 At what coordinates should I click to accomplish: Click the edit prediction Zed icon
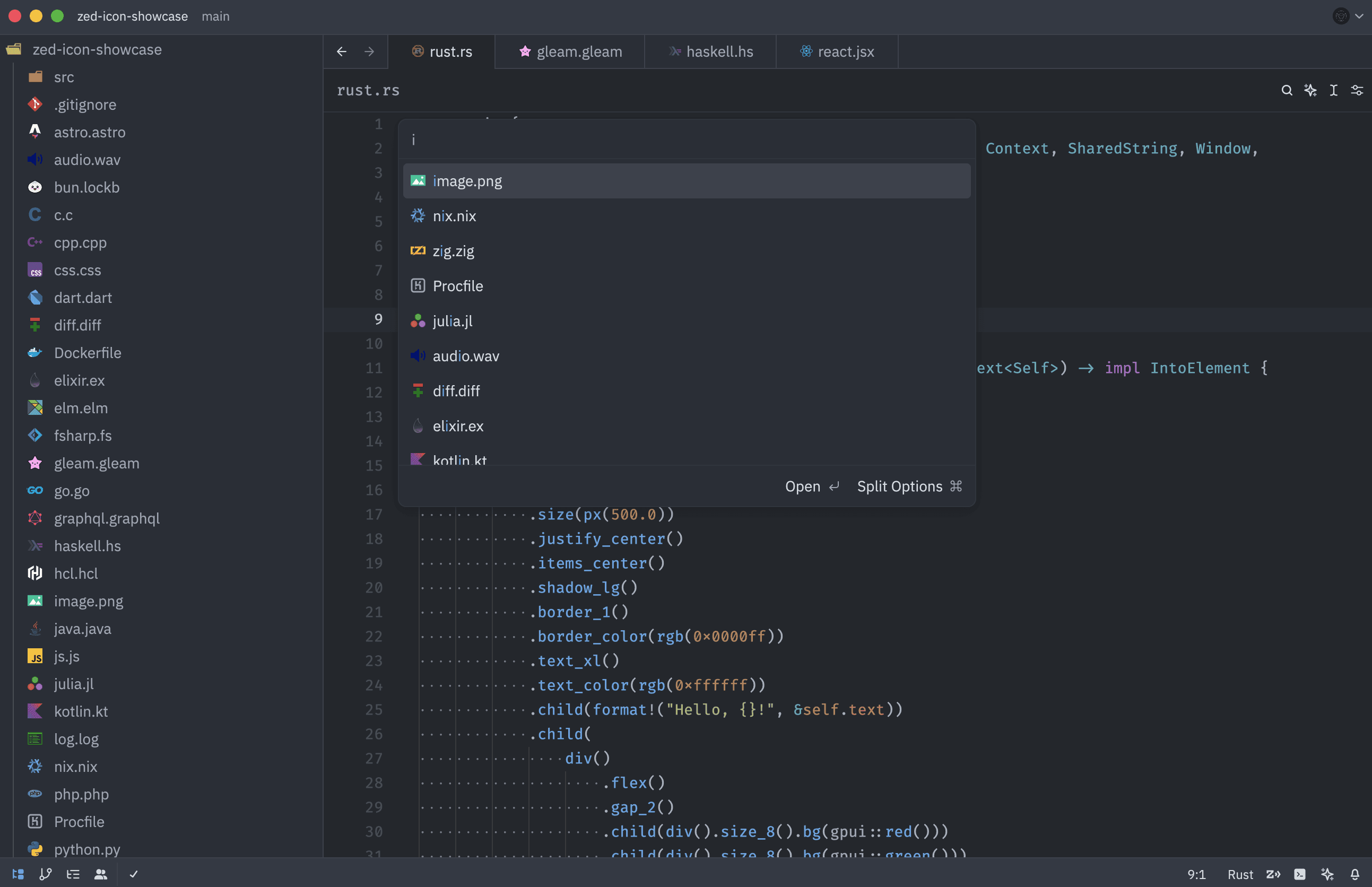tap(1273, 874)
